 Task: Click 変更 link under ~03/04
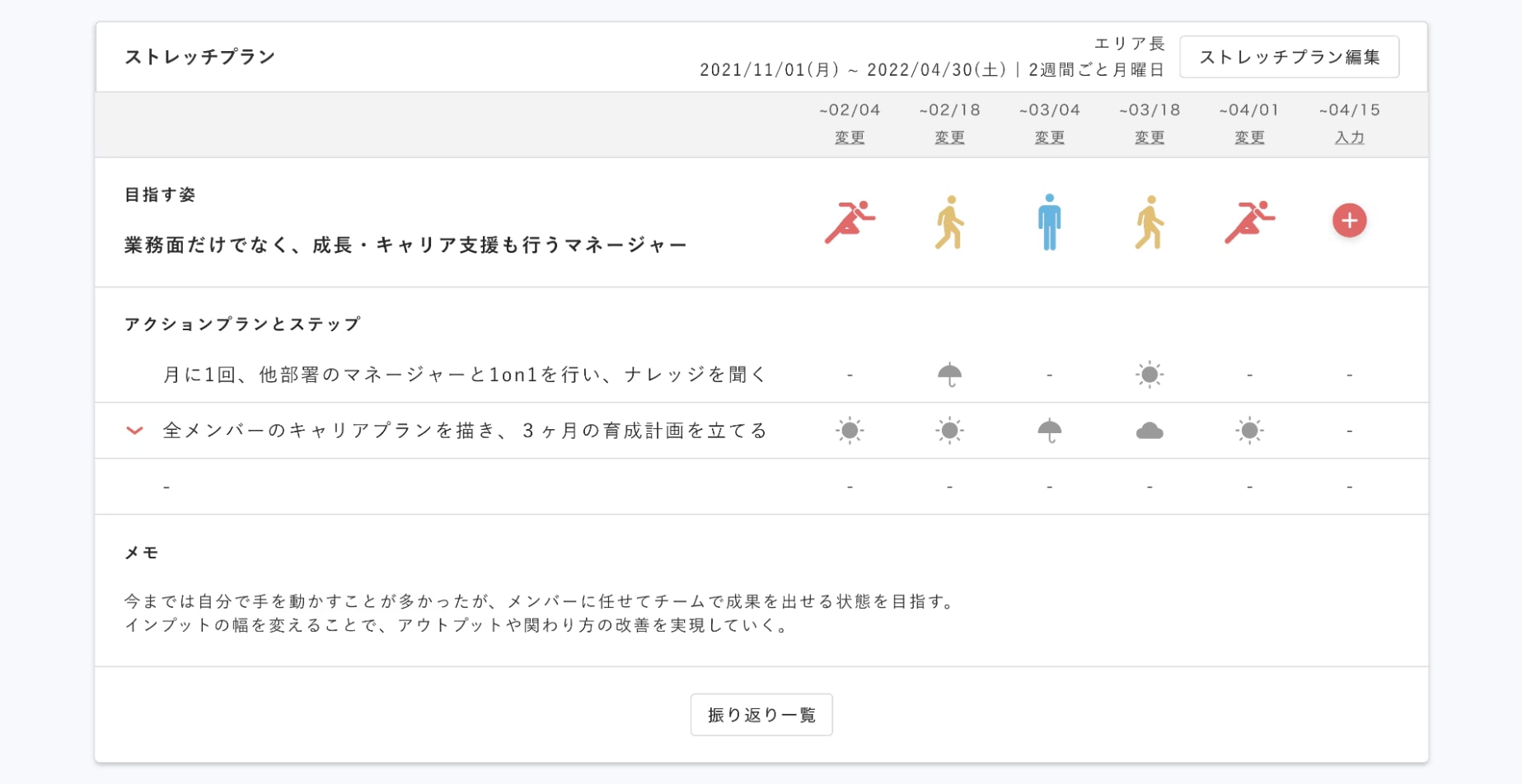coord(1049,138)
